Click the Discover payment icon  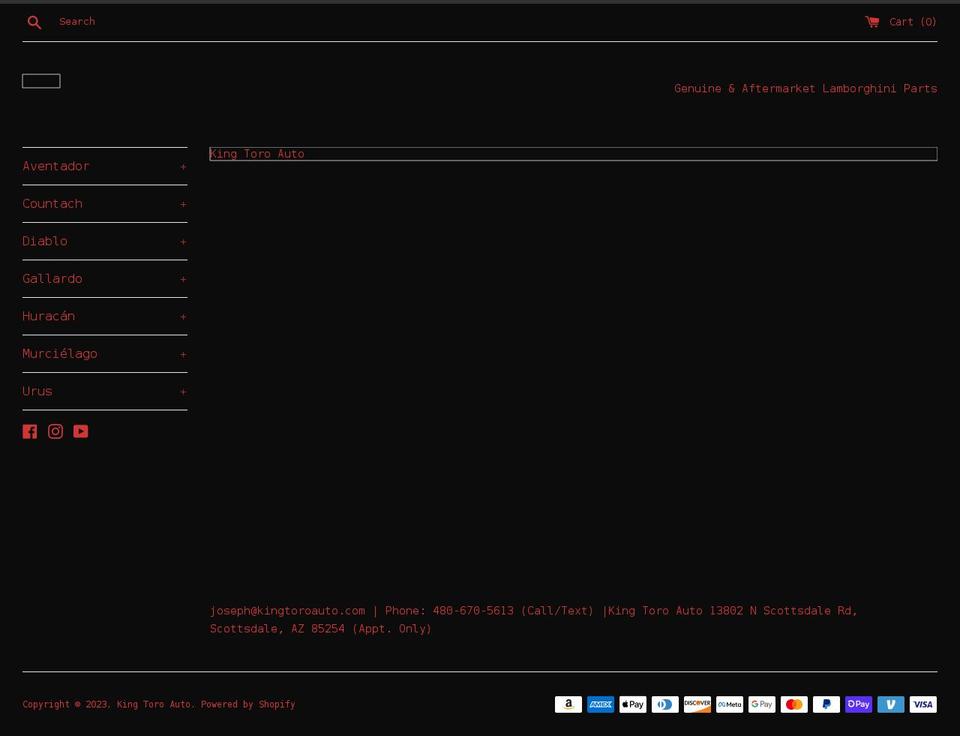coord(697,704)
